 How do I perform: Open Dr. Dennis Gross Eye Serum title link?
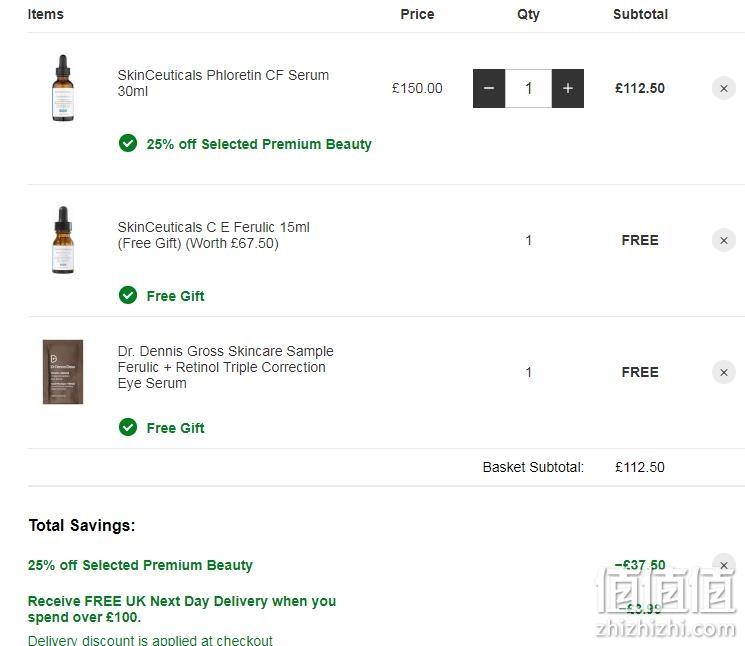coord(226,367)
